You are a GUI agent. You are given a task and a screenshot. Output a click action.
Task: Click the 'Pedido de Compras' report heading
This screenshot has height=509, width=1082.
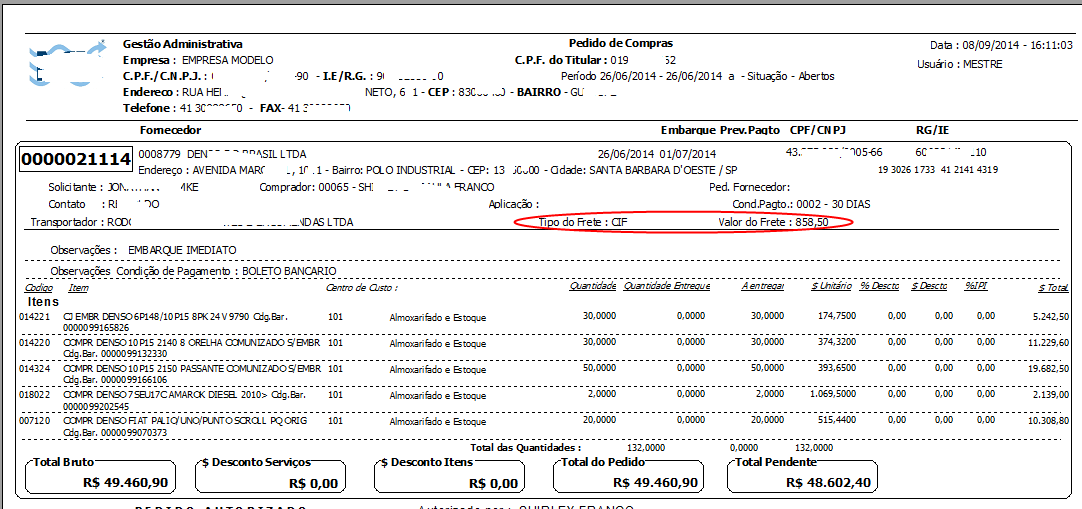pyautogui.click(x=621, y=43)
